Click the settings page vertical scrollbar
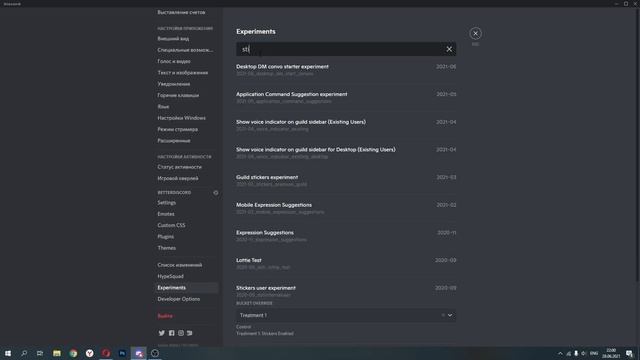This screenshot has height=360, width=640. click(638, 144)
